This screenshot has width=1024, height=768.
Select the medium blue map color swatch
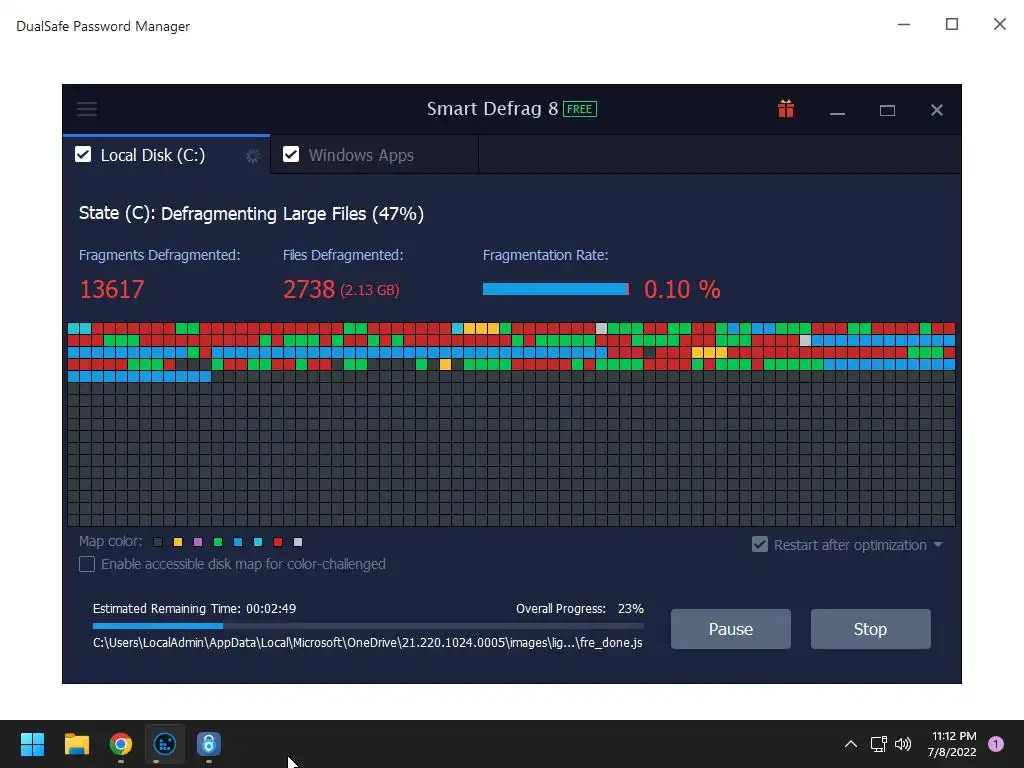click(x=238, y=542)
